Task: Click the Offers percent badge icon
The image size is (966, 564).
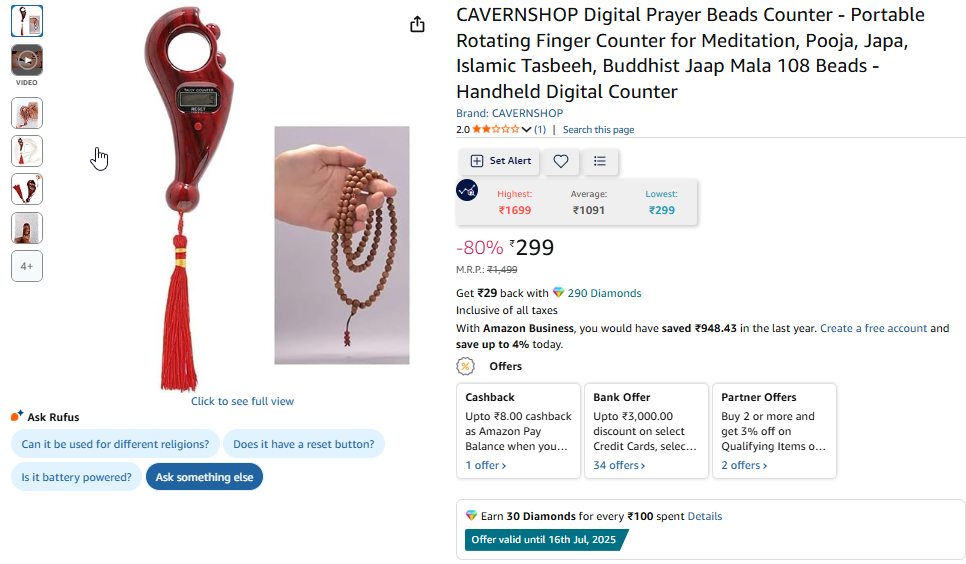Action: point(466,366)
